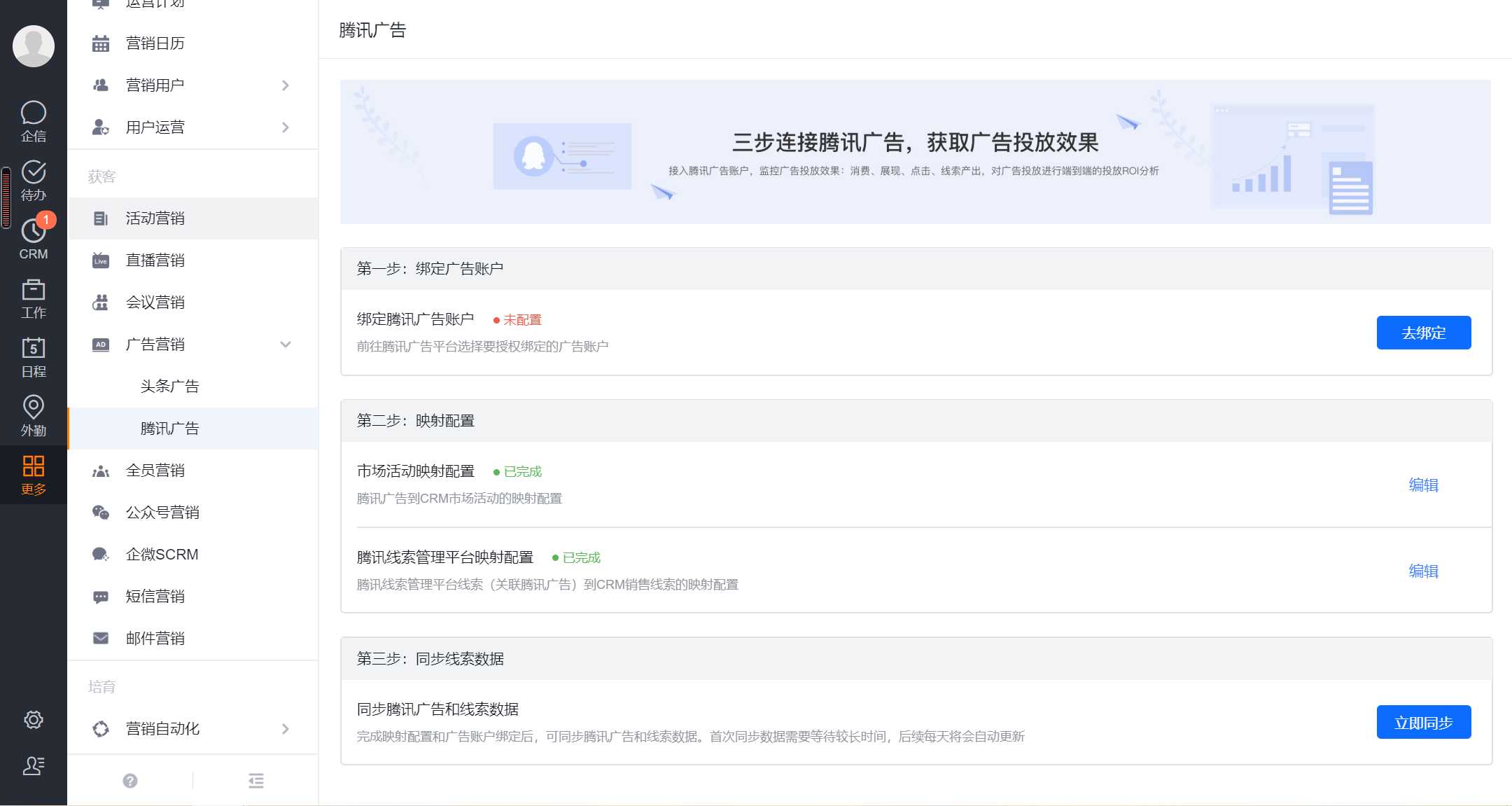The image size is (1512, 806).
Task: Expand the 营销用户 submenu chevron
Action: point(285,85)
